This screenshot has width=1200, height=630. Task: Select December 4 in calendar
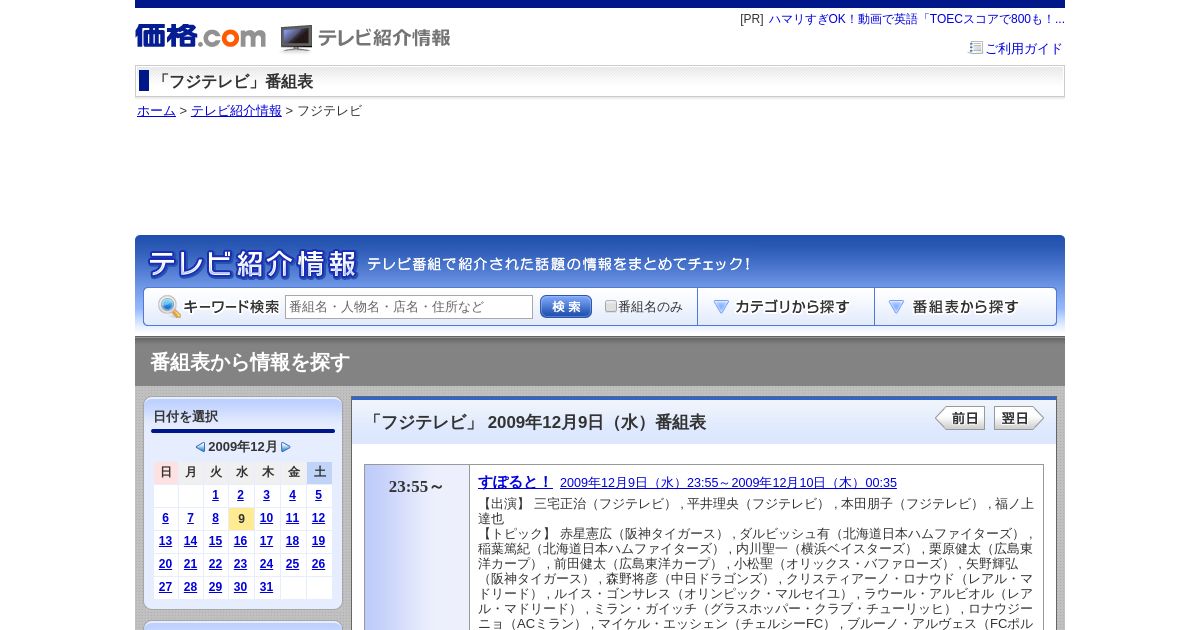292,495
